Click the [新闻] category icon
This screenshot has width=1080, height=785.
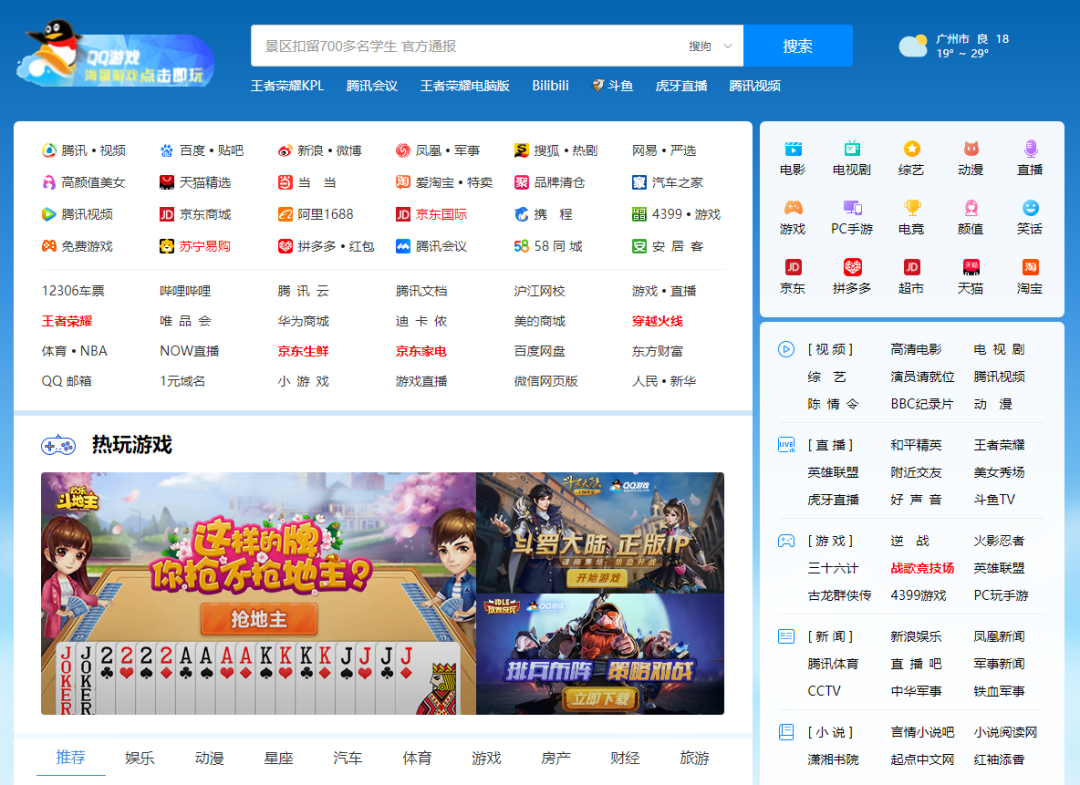coord(786,636)
